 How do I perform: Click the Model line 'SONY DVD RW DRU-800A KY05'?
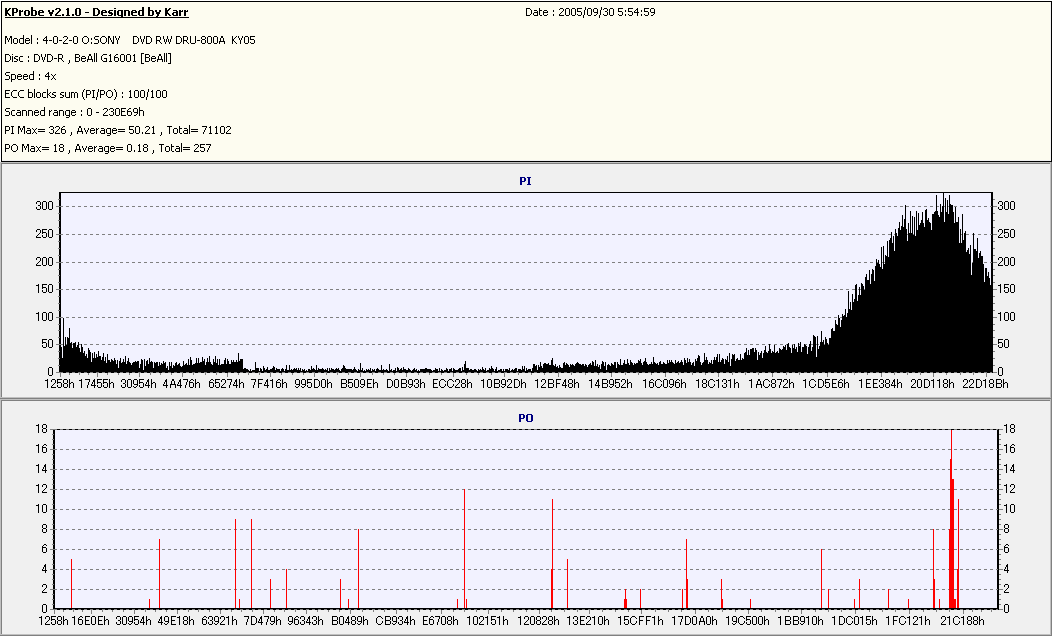tap(129, 40)
